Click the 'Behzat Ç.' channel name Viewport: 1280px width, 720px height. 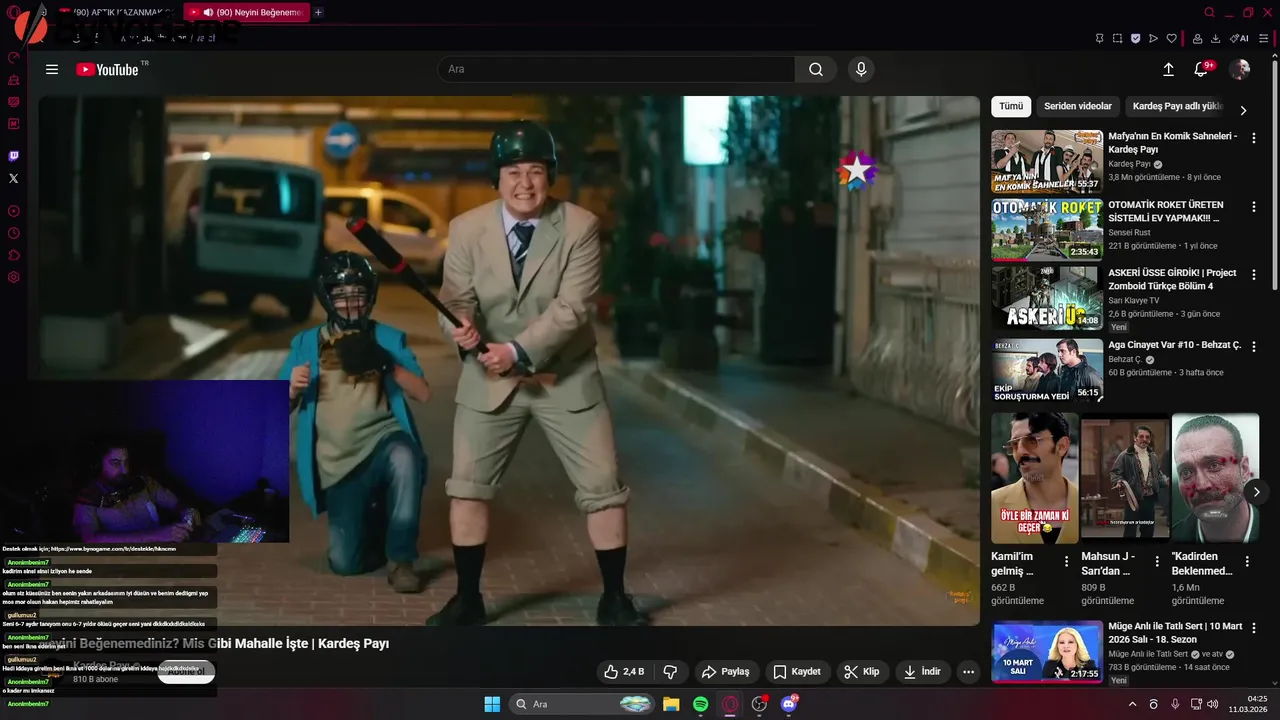pos(1125,359)
